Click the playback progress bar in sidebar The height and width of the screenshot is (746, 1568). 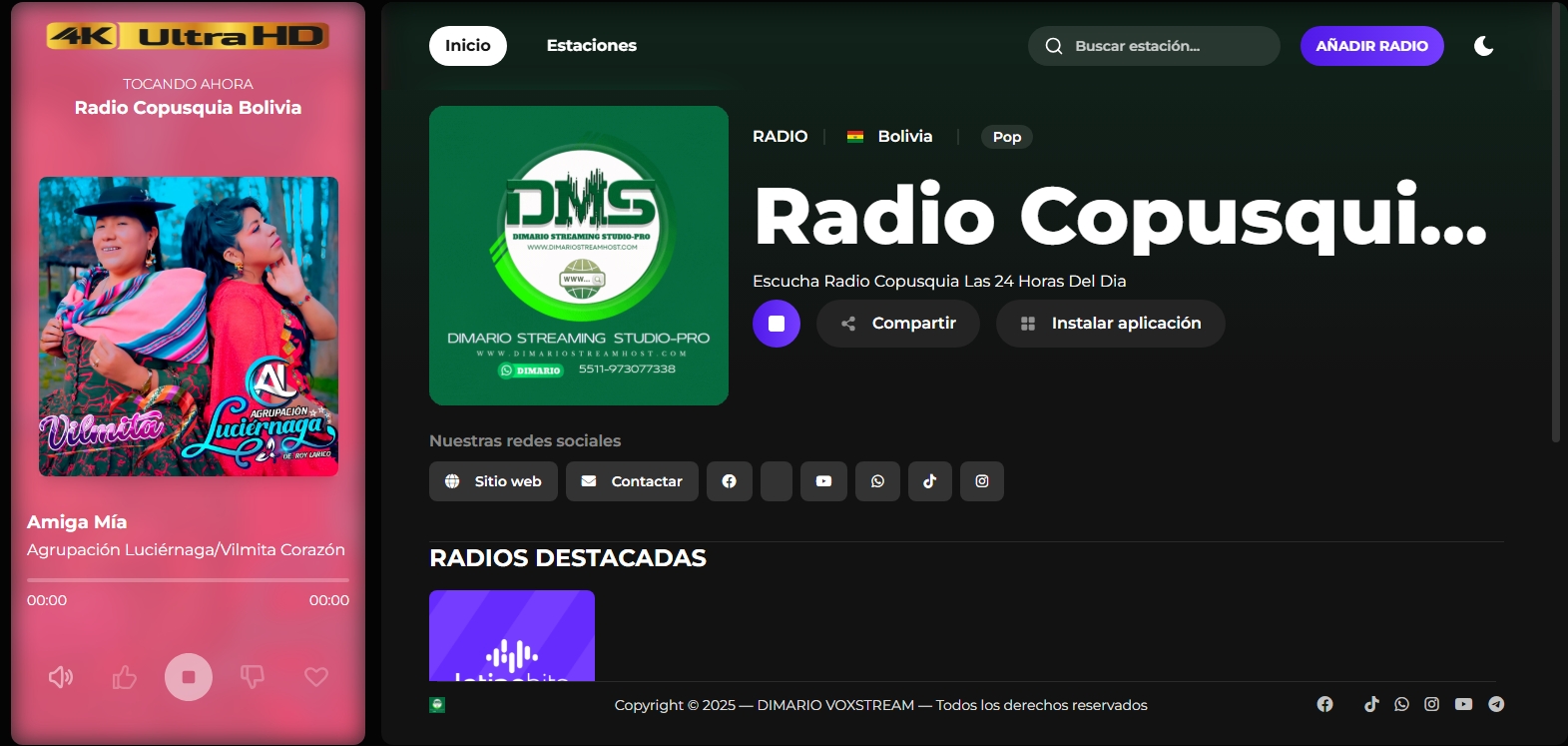point(189,579)
